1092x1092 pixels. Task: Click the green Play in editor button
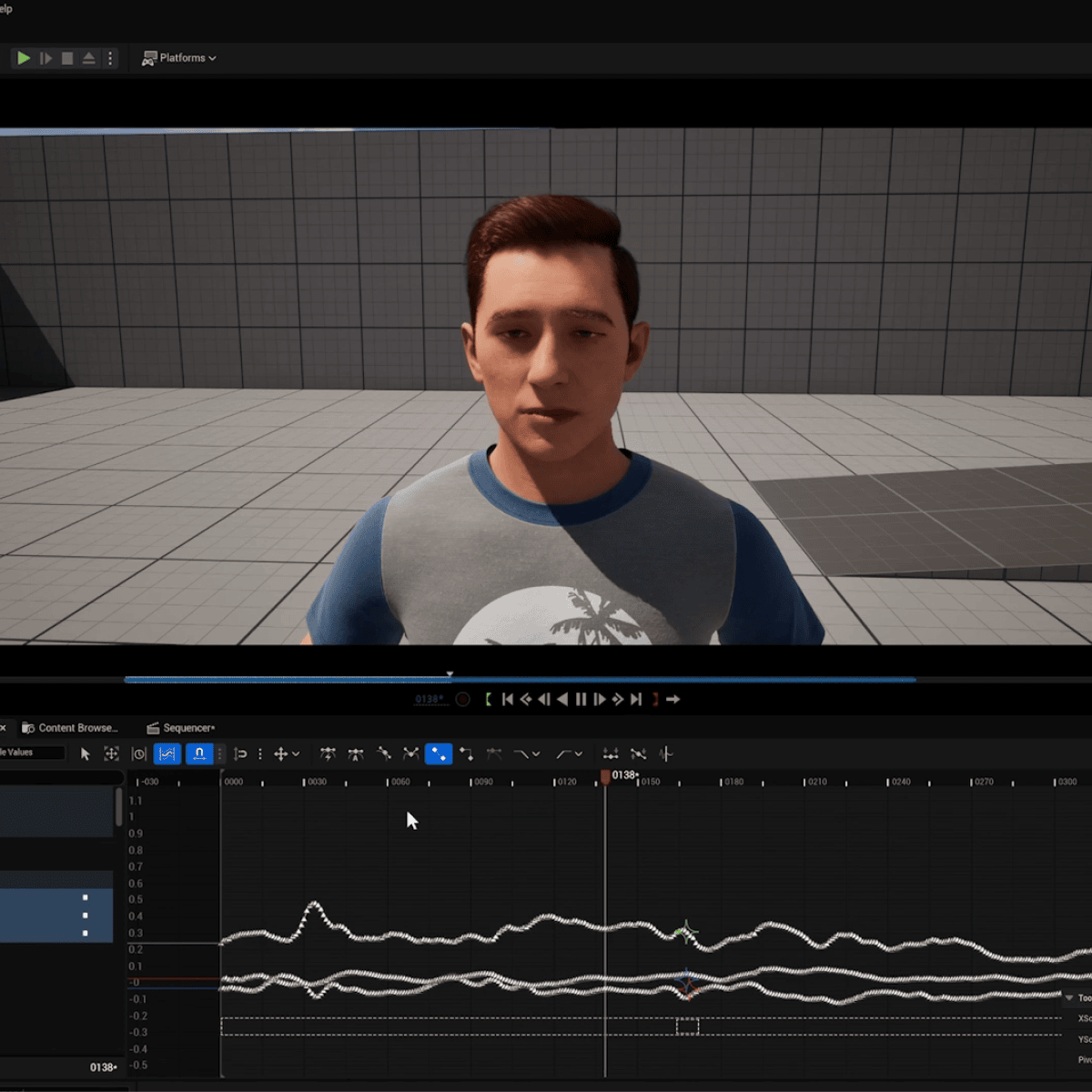click(x=24, y=58)
